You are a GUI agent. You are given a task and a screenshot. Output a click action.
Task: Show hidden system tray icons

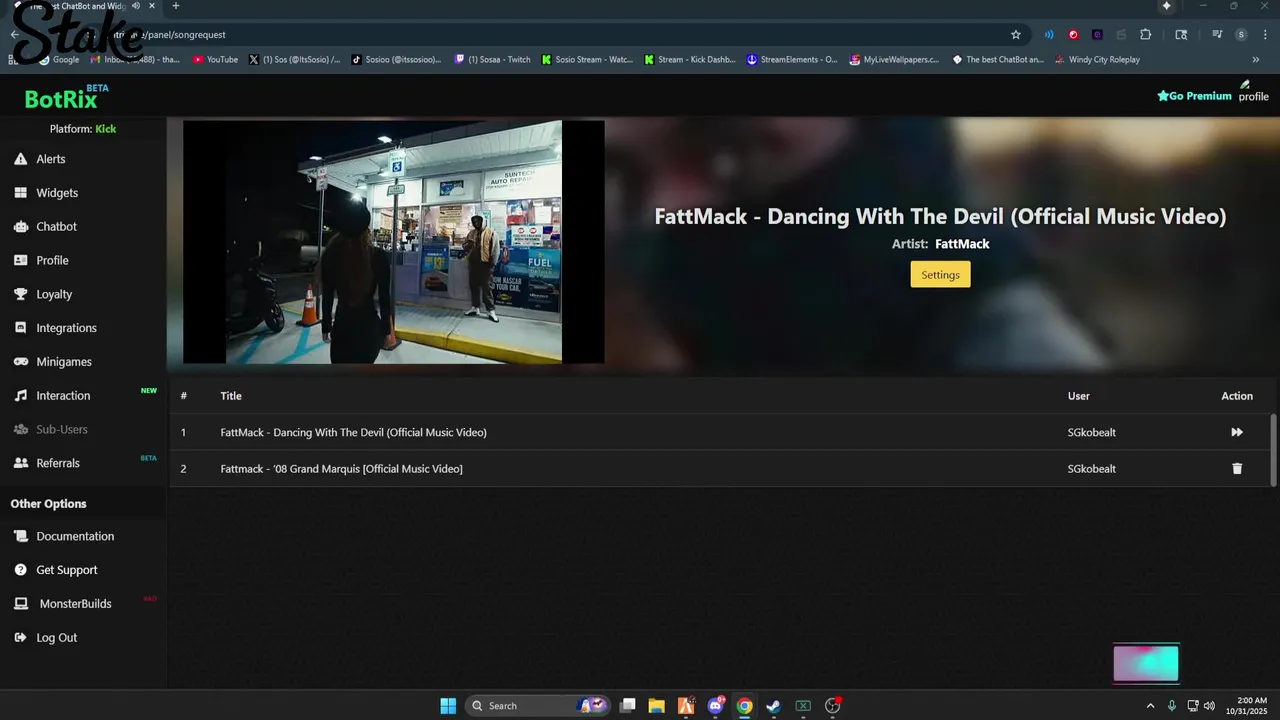click(x=1150, y=705)
